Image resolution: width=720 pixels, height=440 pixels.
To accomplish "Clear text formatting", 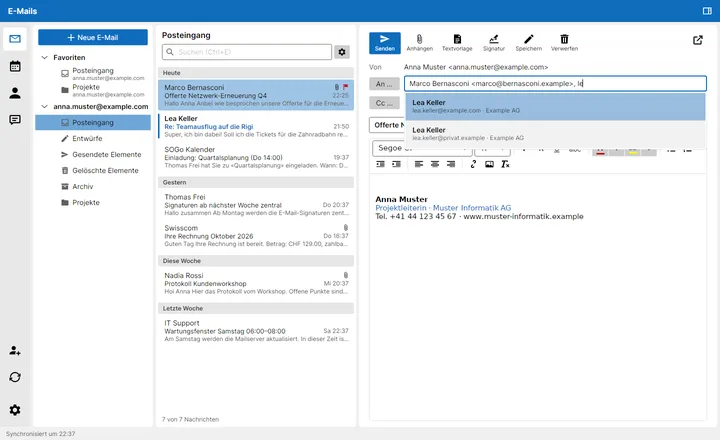I will click(505, 164).
